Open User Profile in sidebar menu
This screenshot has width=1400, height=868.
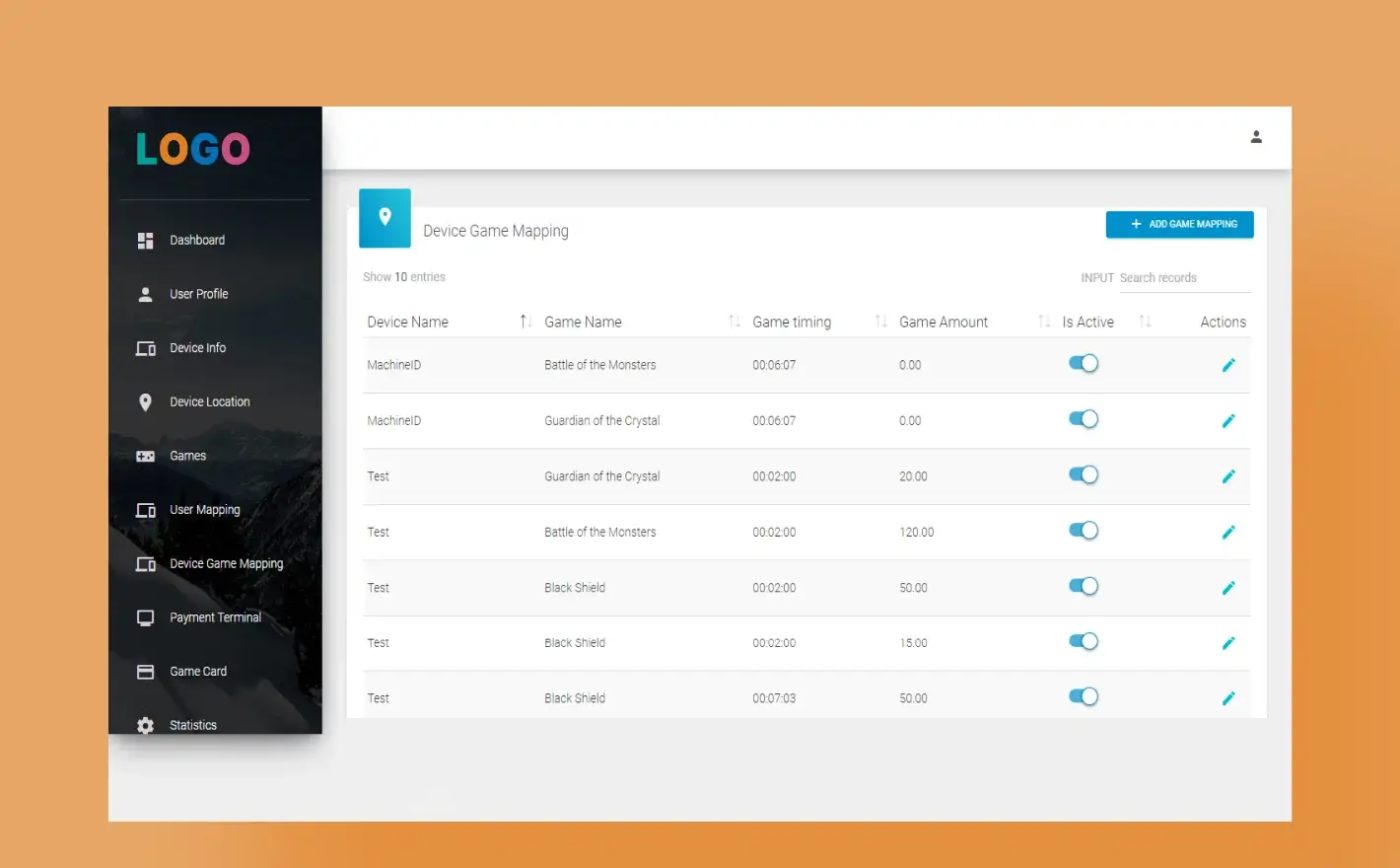198,294
